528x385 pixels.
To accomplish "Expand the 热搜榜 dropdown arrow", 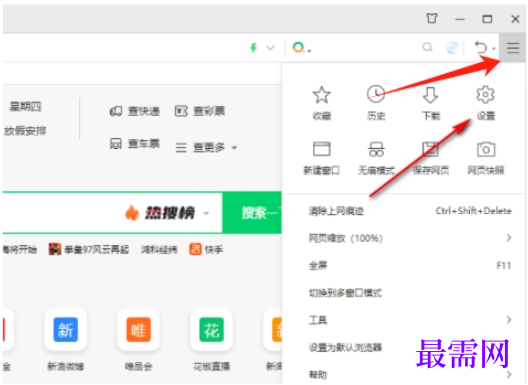I will tap(206, 213).
